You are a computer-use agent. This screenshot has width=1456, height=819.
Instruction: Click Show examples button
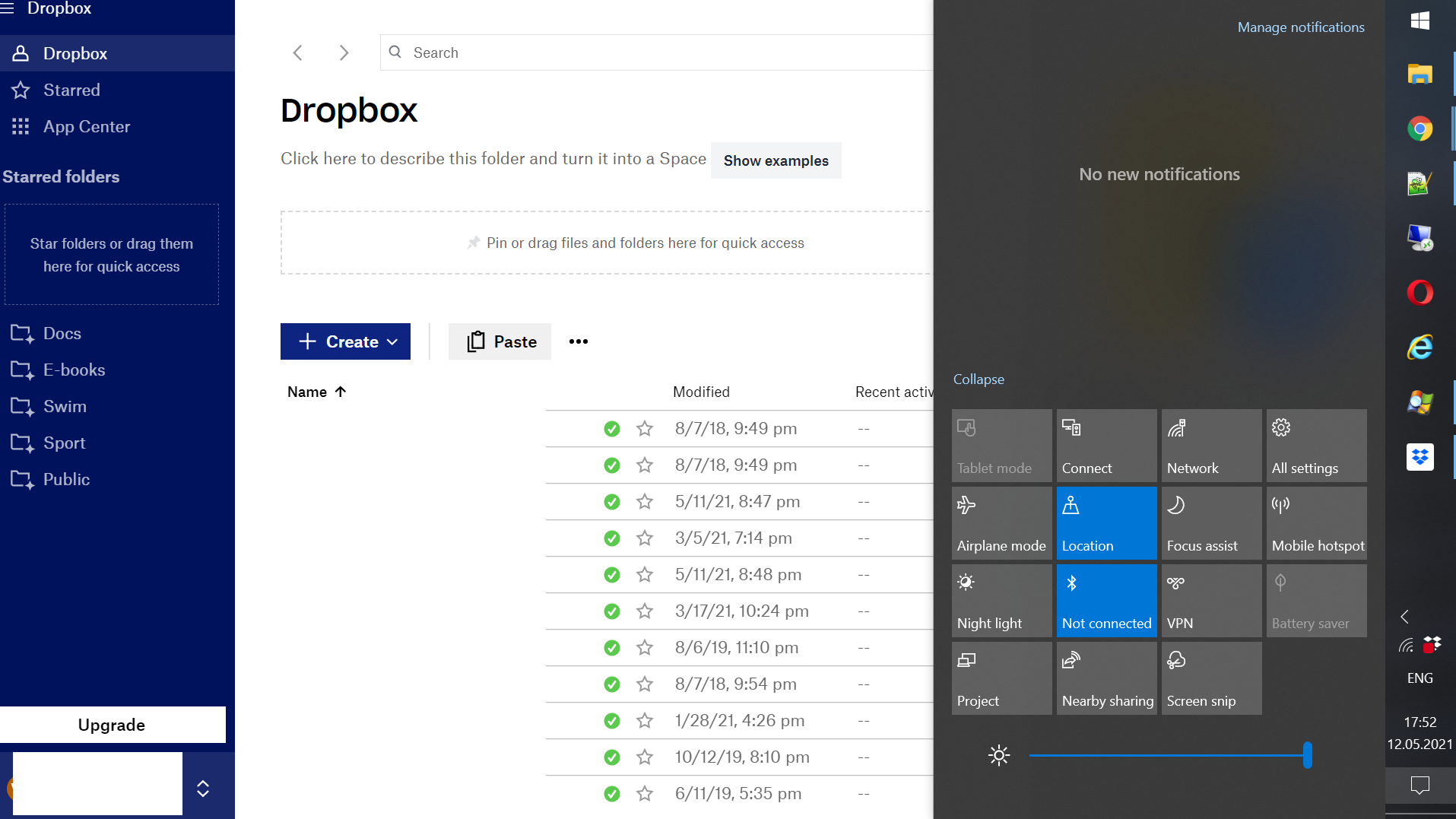pyautogui.click(x=776, y=160)
